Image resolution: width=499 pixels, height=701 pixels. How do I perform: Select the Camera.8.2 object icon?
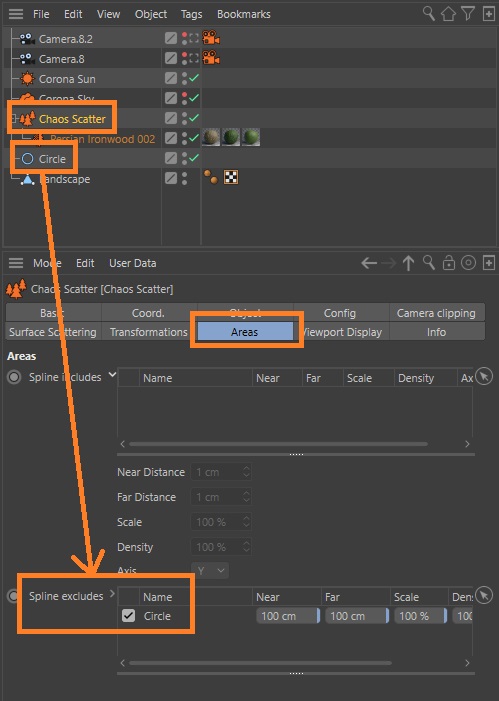point(27,39)
